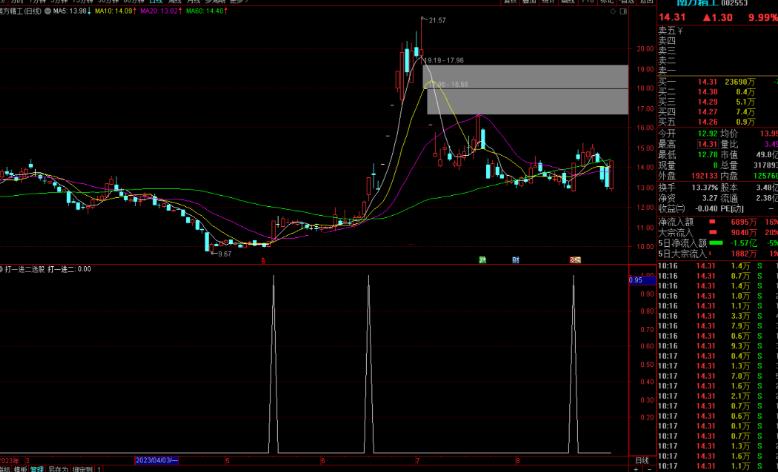The height and width of the screenshot is (472, 778).
Task: Click the 21.57 high price marker
Action: click(437, 20)
